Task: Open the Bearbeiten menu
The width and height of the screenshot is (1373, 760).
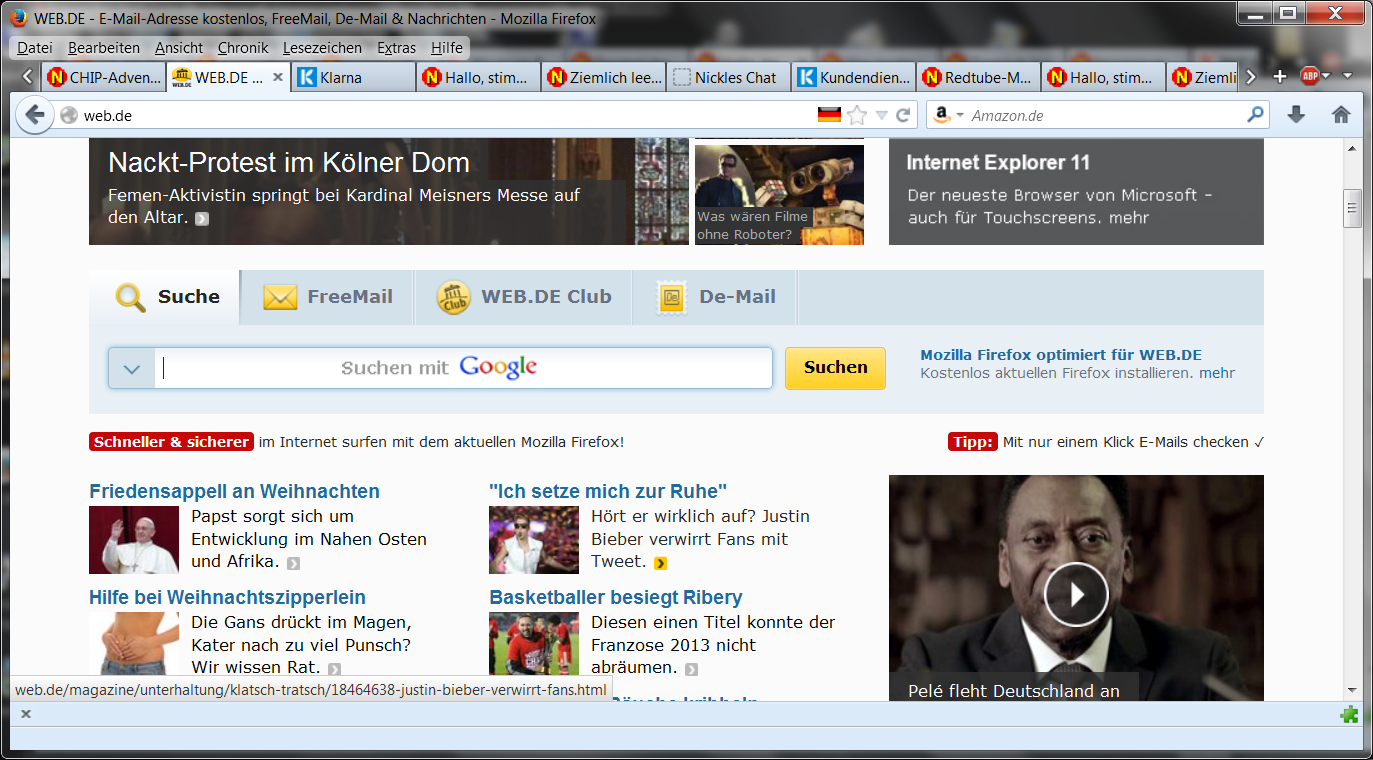Action: tap(104, 48)
